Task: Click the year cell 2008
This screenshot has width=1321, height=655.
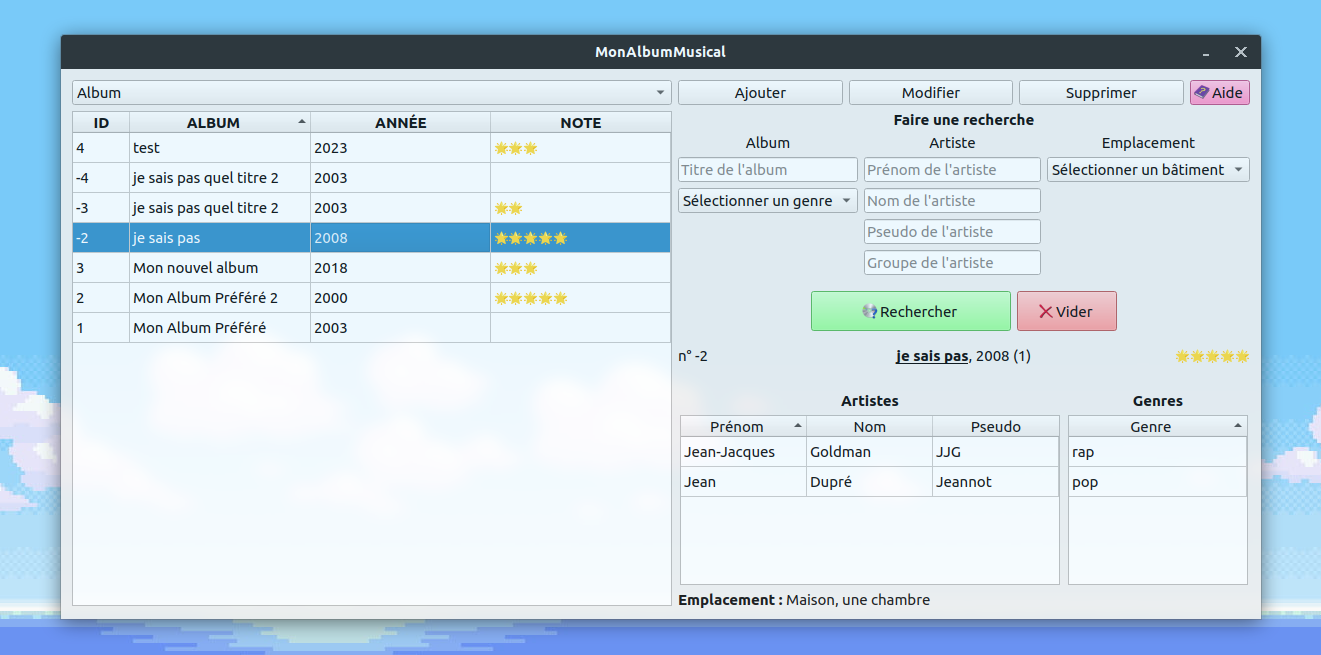Action: (x=400, y=238)
